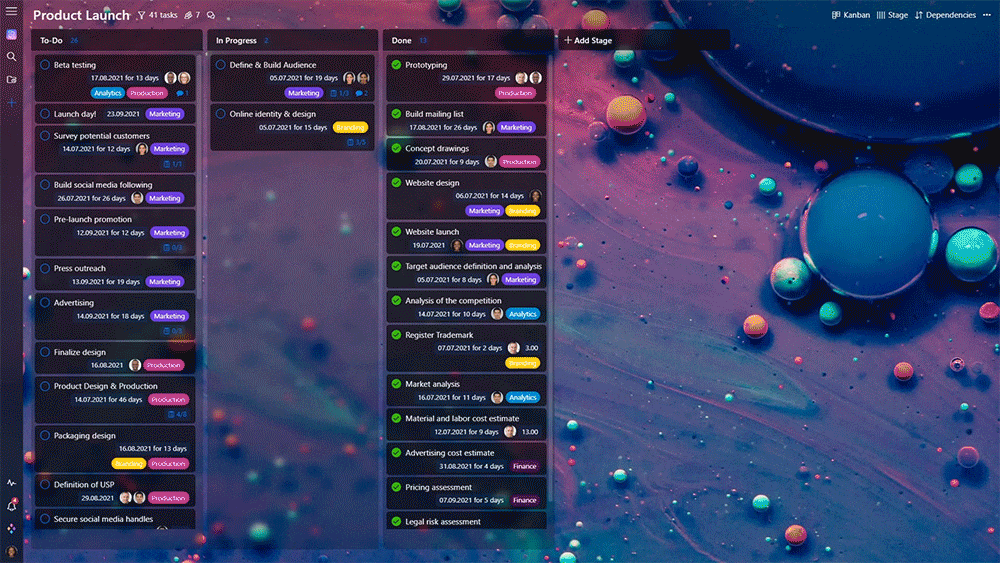Mark Beta testing task as complete
Screen dimensions: 1000x563
coord(45,65)
